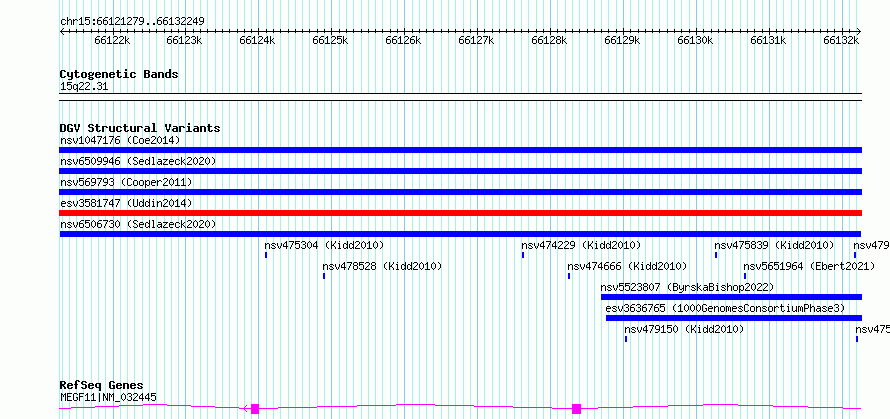Click the DGV Structural Variants track title
The width and height of the screenshot is (890, 419).
140,128
